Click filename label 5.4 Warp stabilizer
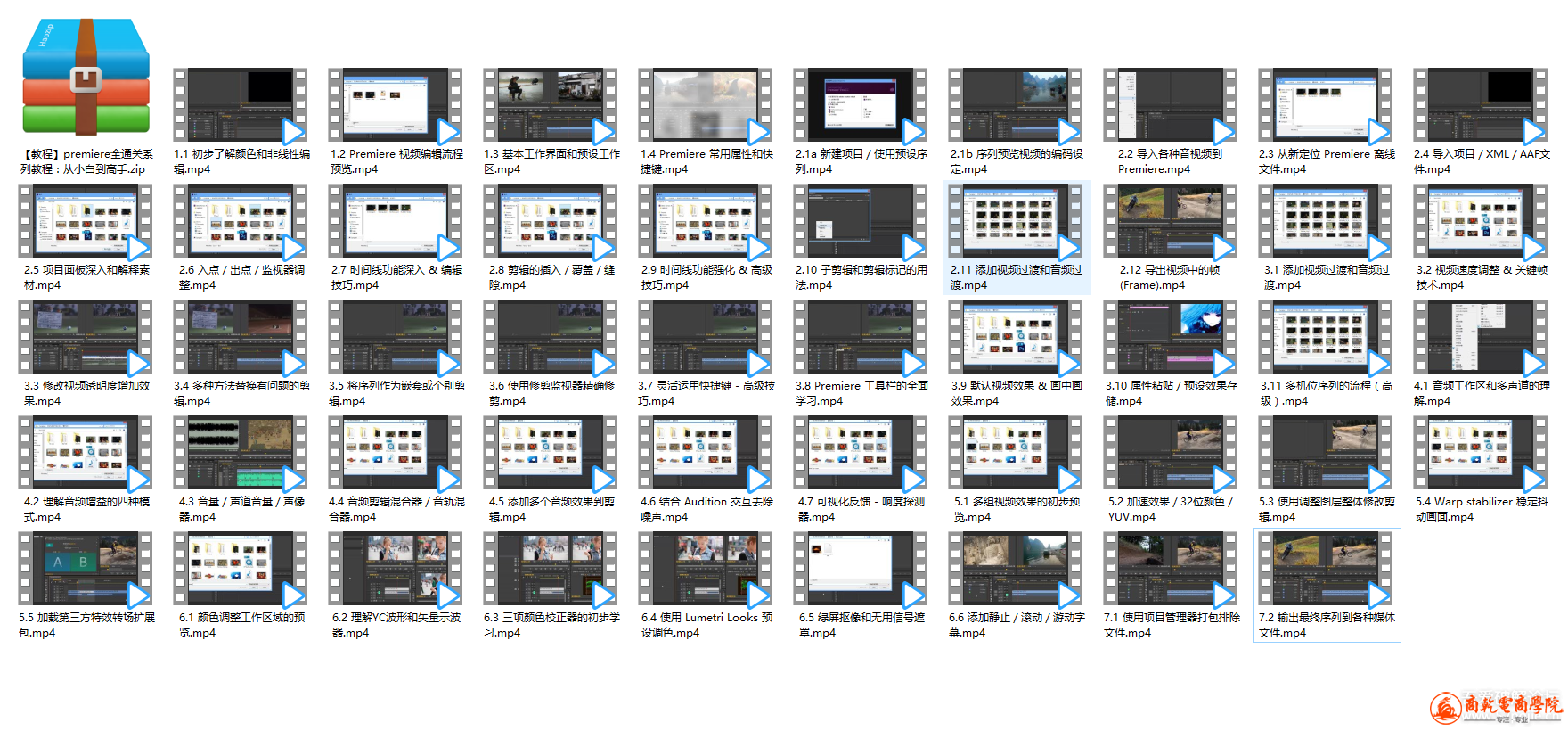1568x731 pixels. 1481,509
